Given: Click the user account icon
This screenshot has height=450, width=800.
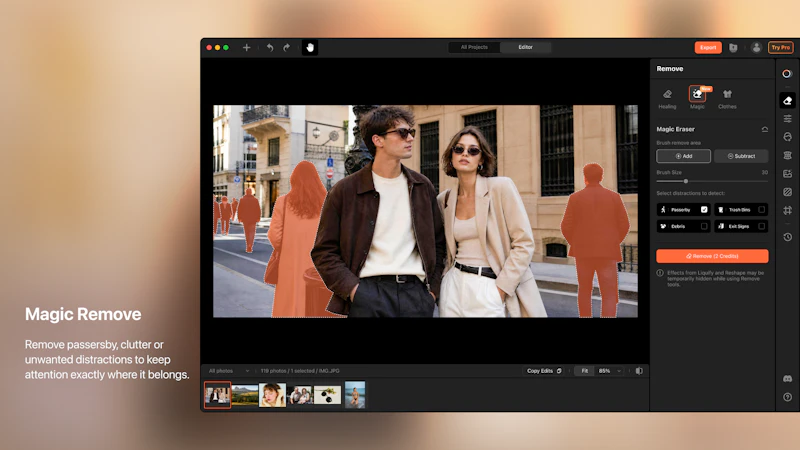Looking at the screenshot, I should (x=756, y=47).
